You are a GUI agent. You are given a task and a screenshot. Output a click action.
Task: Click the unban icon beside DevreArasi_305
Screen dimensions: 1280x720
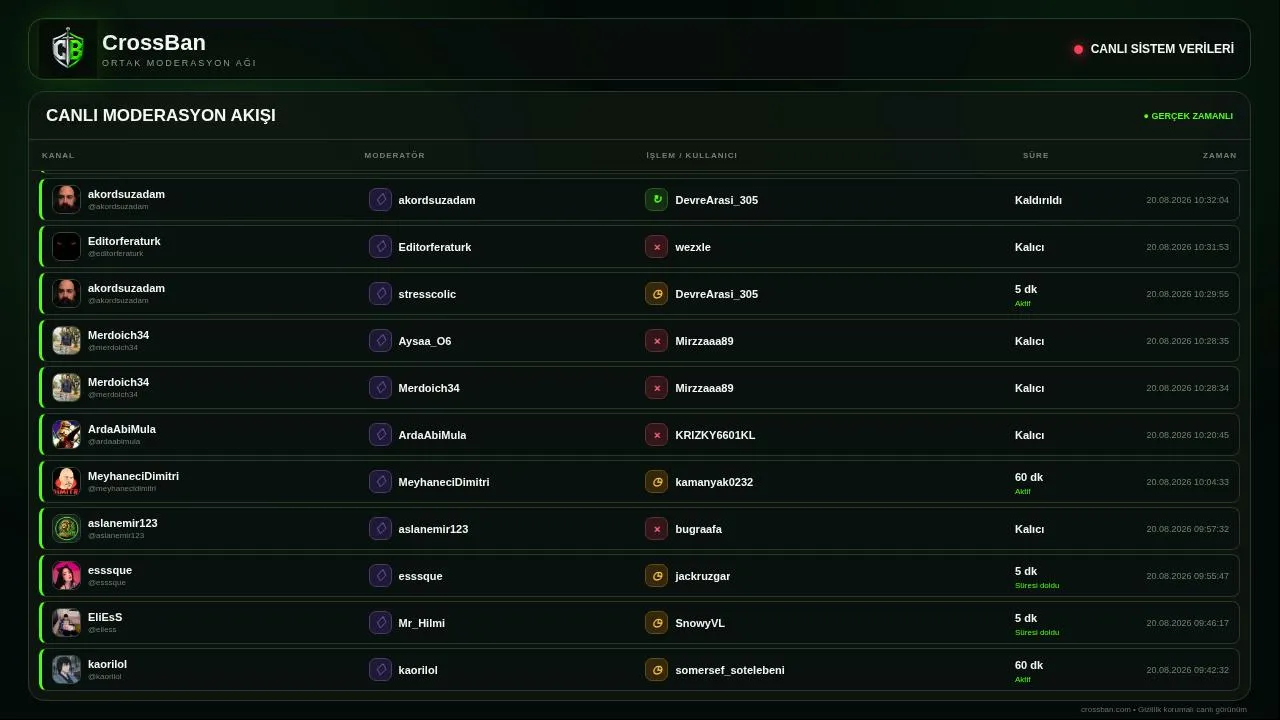(656, 200)
